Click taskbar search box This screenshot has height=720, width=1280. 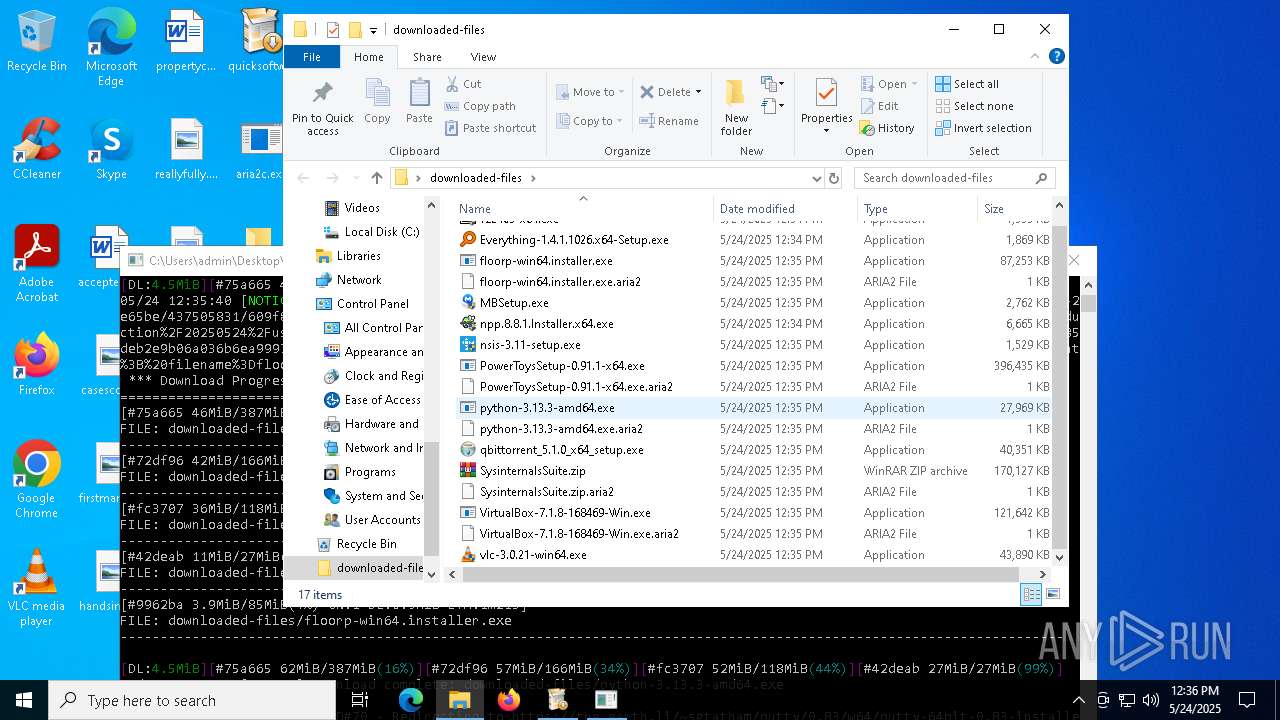192,700
